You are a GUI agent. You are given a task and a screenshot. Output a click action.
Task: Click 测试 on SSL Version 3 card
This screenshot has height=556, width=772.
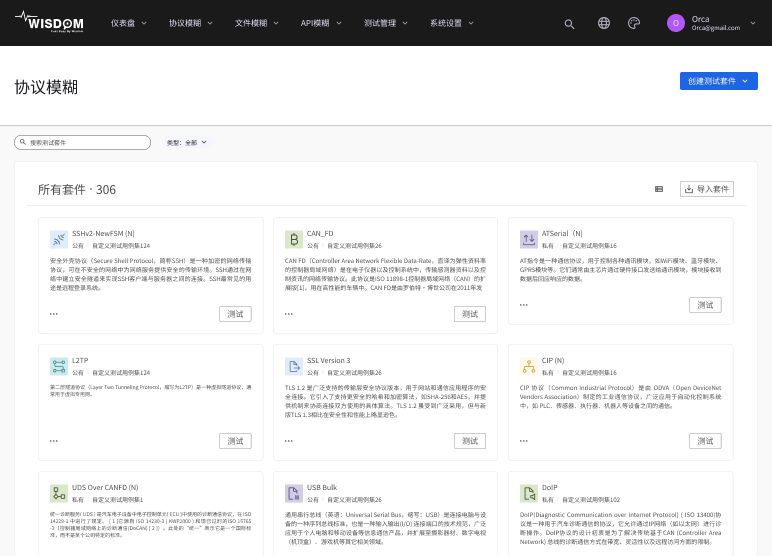470,441
